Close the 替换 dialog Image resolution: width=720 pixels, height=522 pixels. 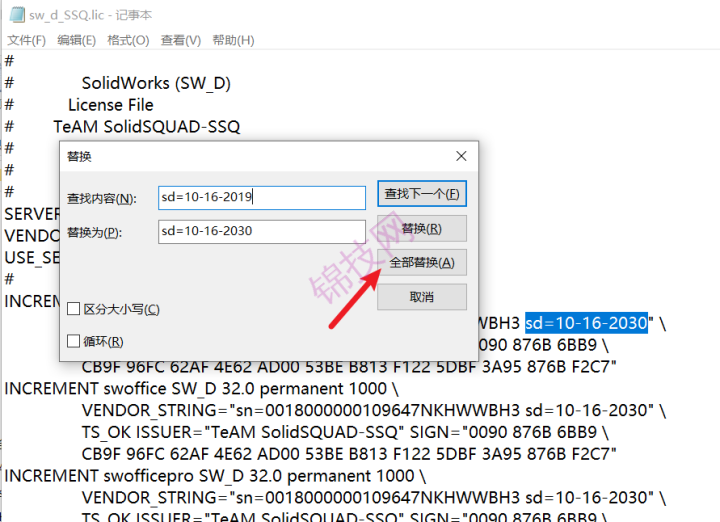point(461,156)
